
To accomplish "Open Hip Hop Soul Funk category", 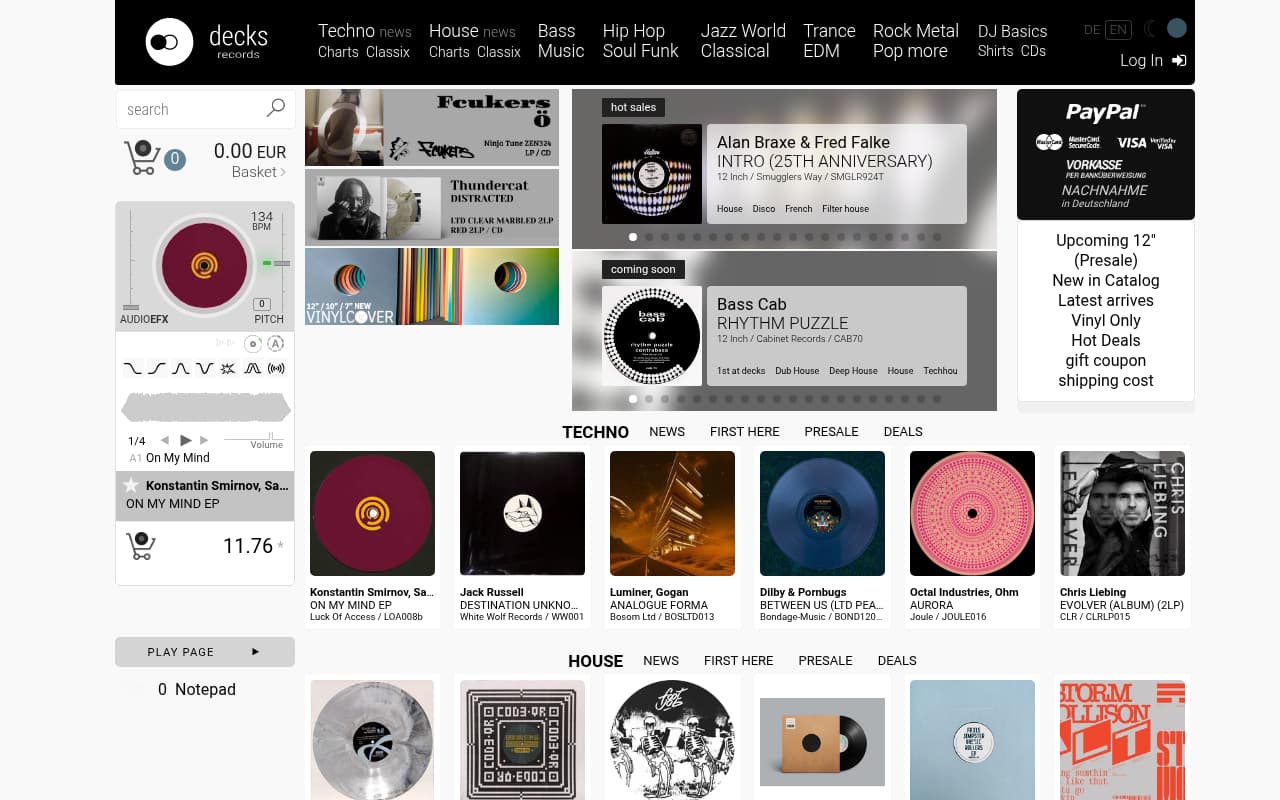I will (640, 41).
